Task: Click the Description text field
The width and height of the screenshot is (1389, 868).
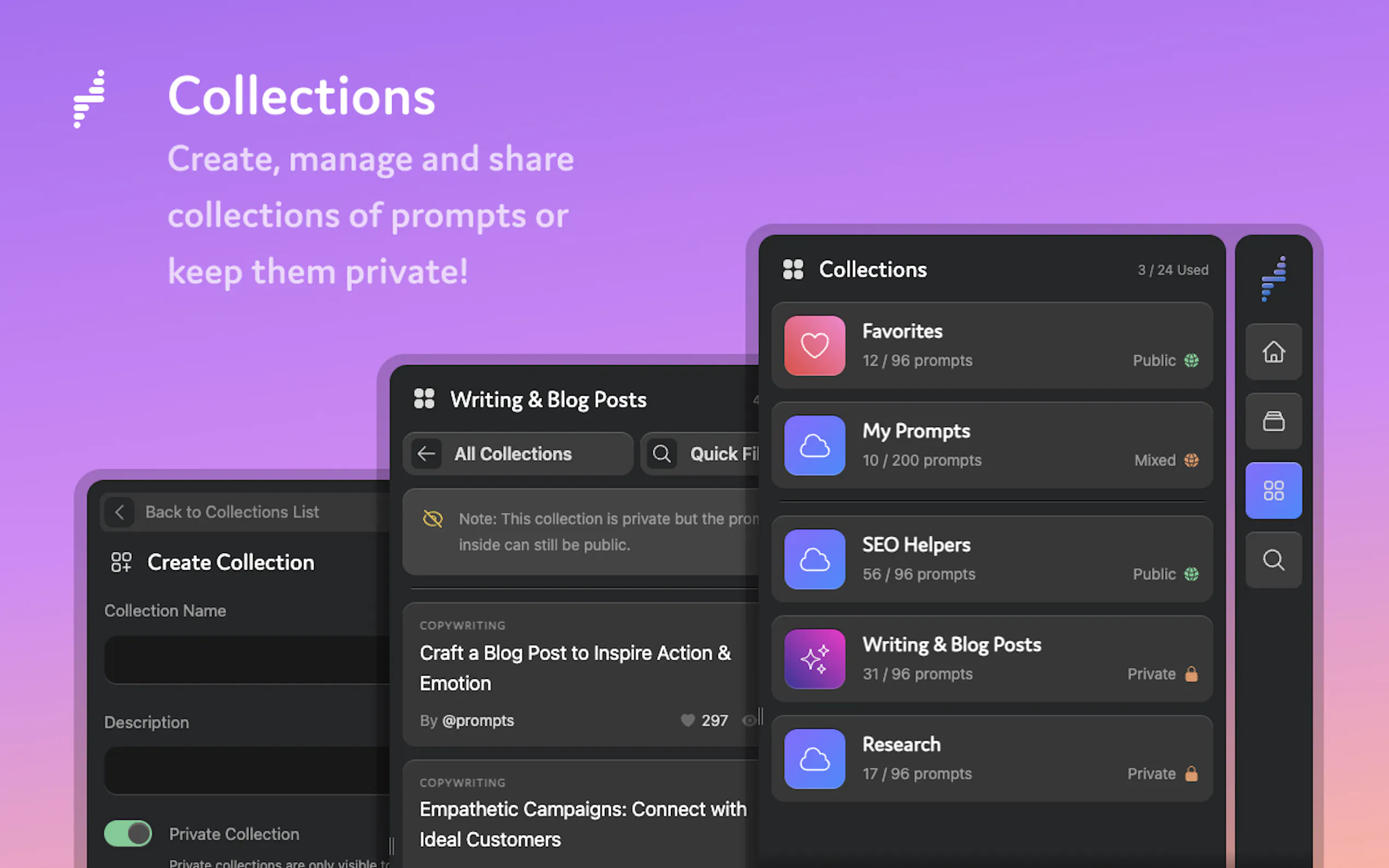Action: [x=247, y=770]
